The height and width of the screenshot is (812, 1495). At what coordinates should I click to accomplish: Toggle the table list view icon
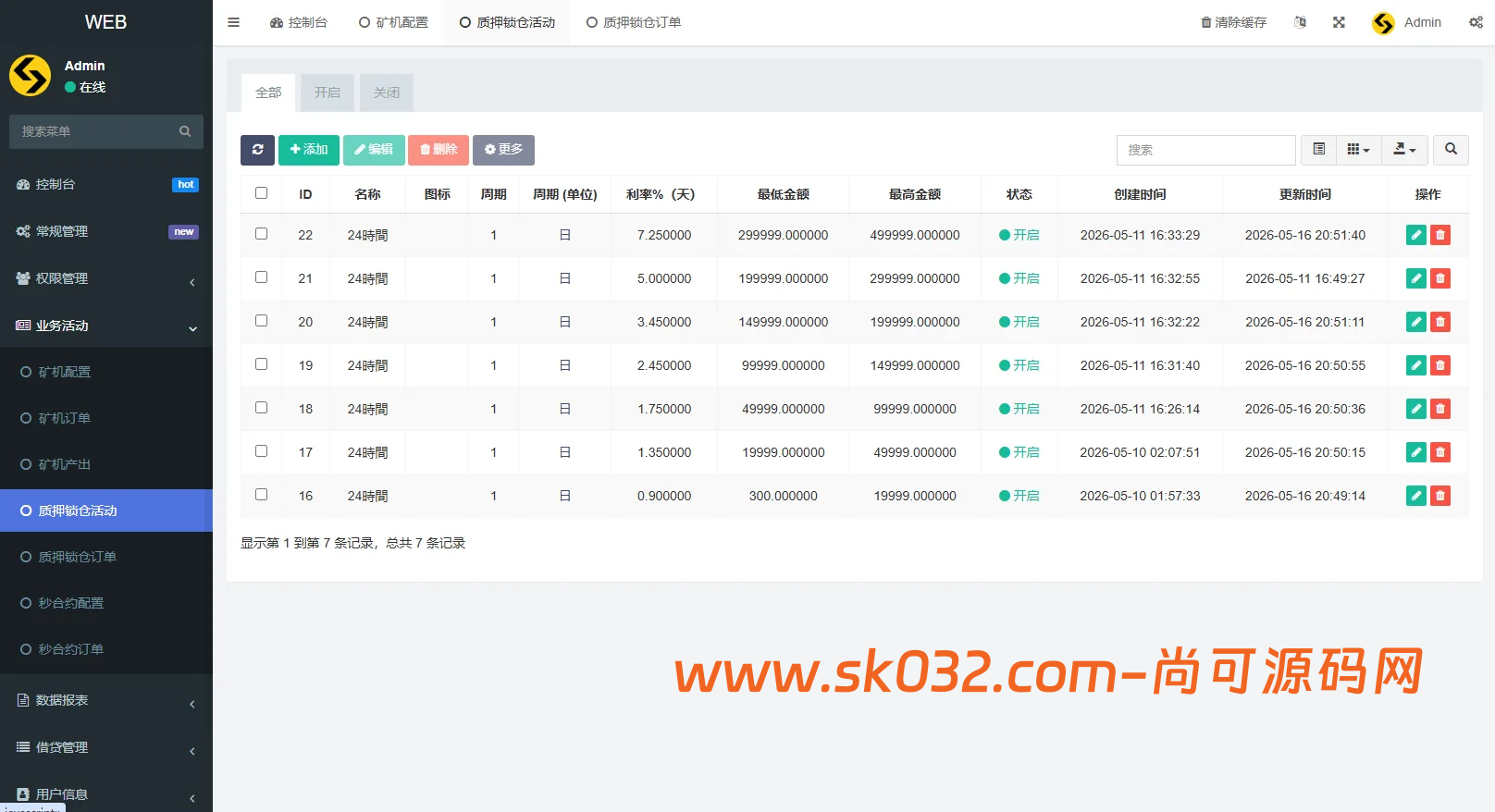click(x=1318, y=150)
